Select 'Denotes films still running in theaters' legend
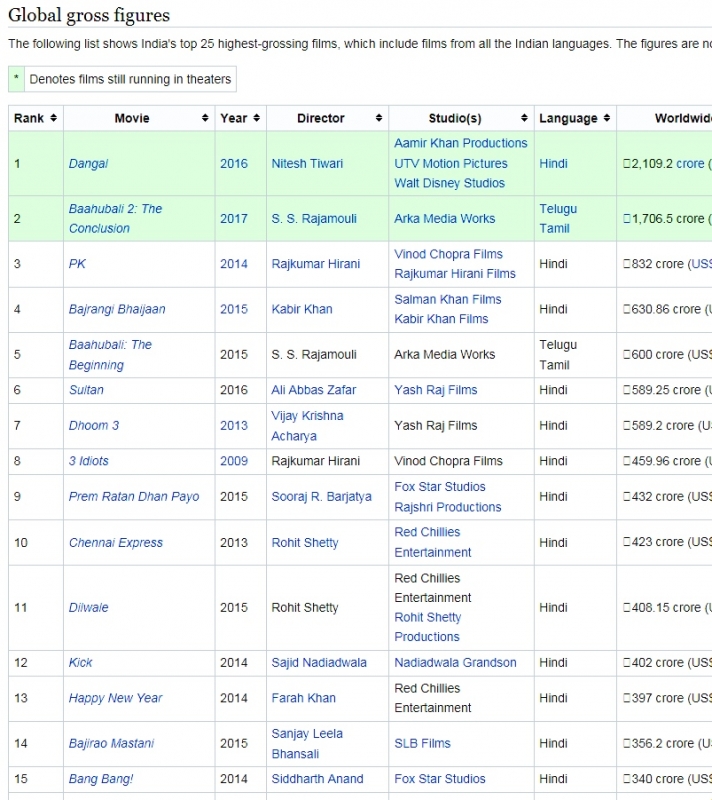 coord(130,79)
